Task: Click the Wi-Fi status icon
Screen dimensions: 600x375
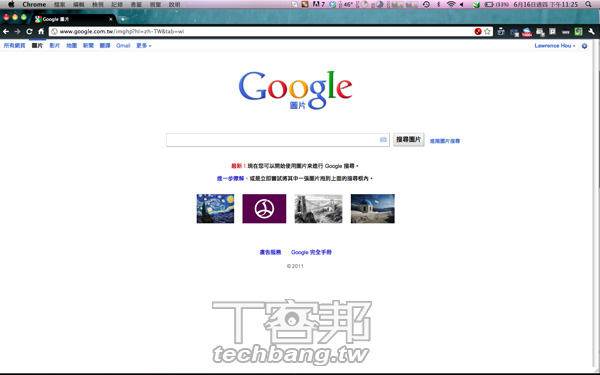Action: click(451, 4)
